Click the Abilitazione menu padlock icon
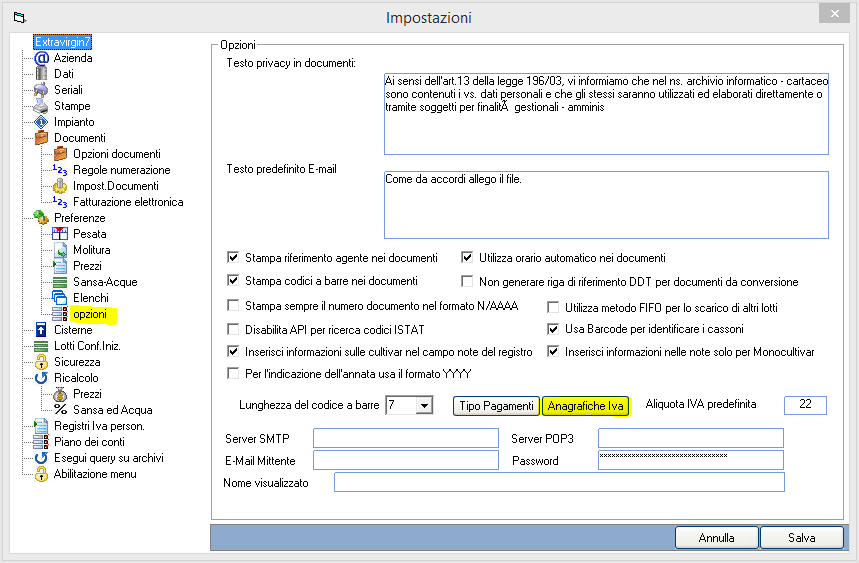Screen dimensions: 859x563 coord(41,474)
